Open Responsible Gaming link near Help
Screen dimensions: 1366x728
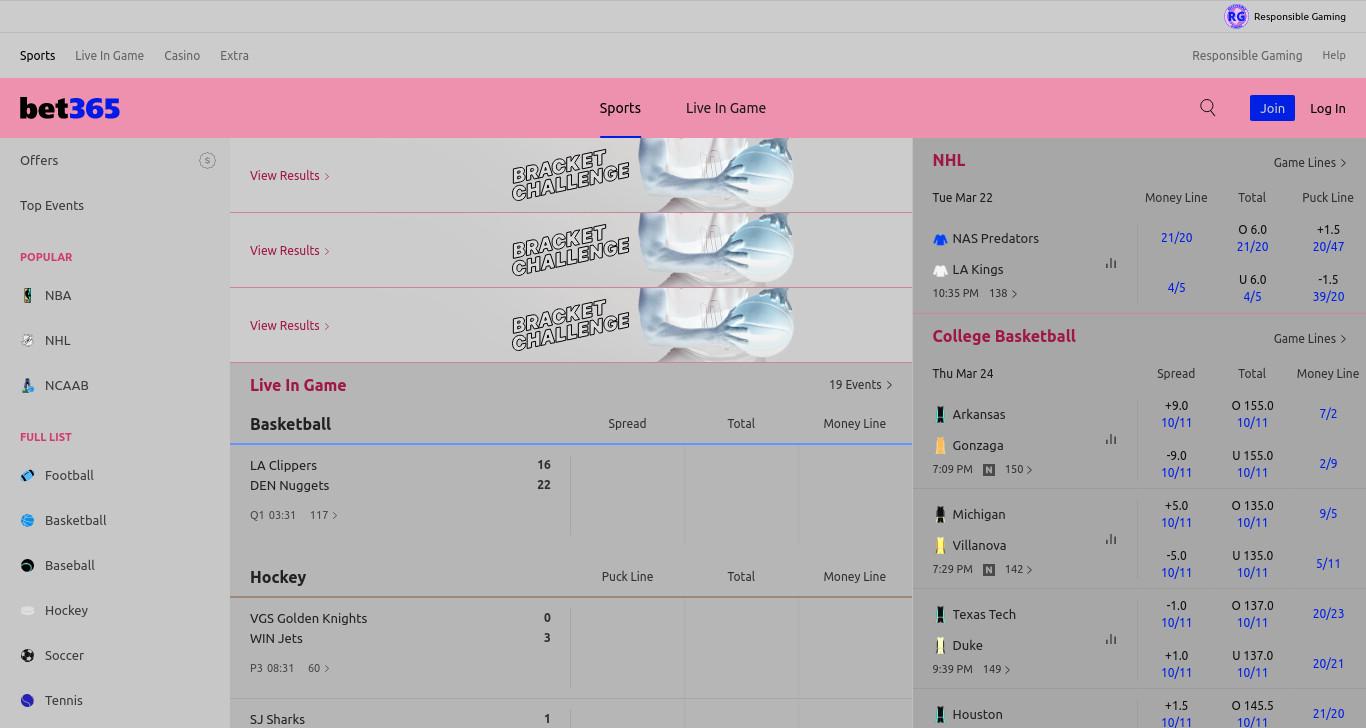click(x=1247, y=56)
